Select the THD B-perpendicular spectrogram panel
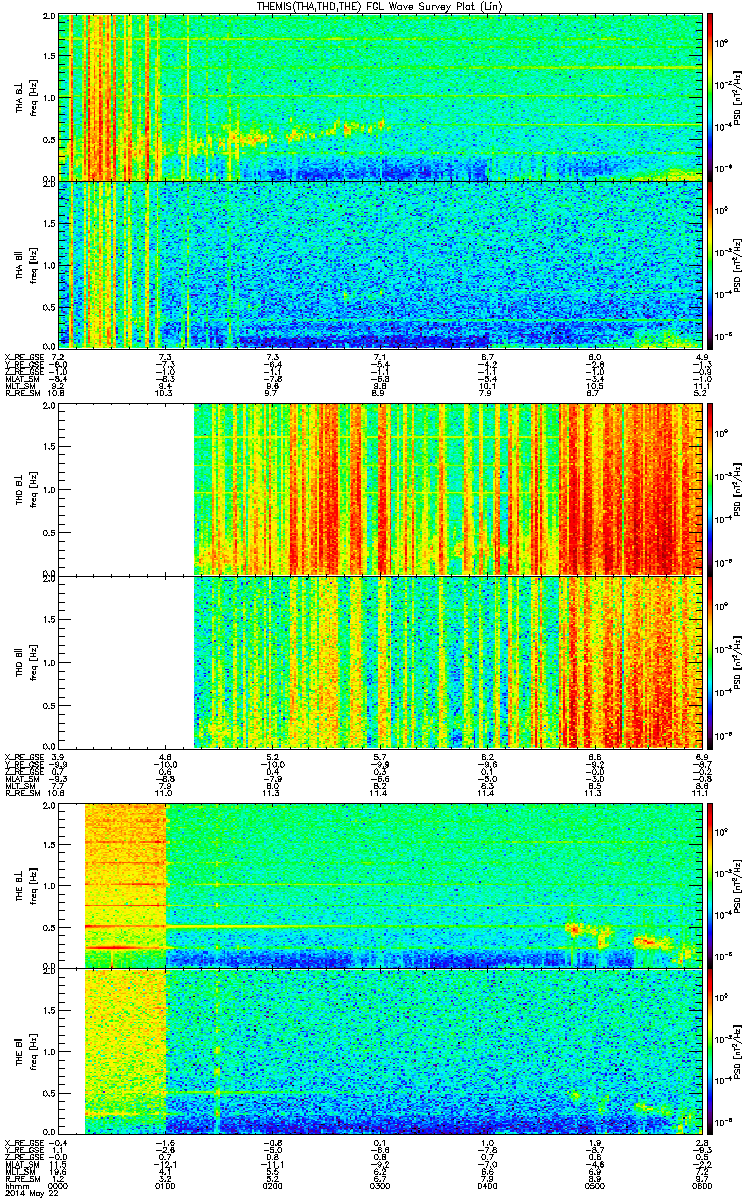 (x=381, y=491)
